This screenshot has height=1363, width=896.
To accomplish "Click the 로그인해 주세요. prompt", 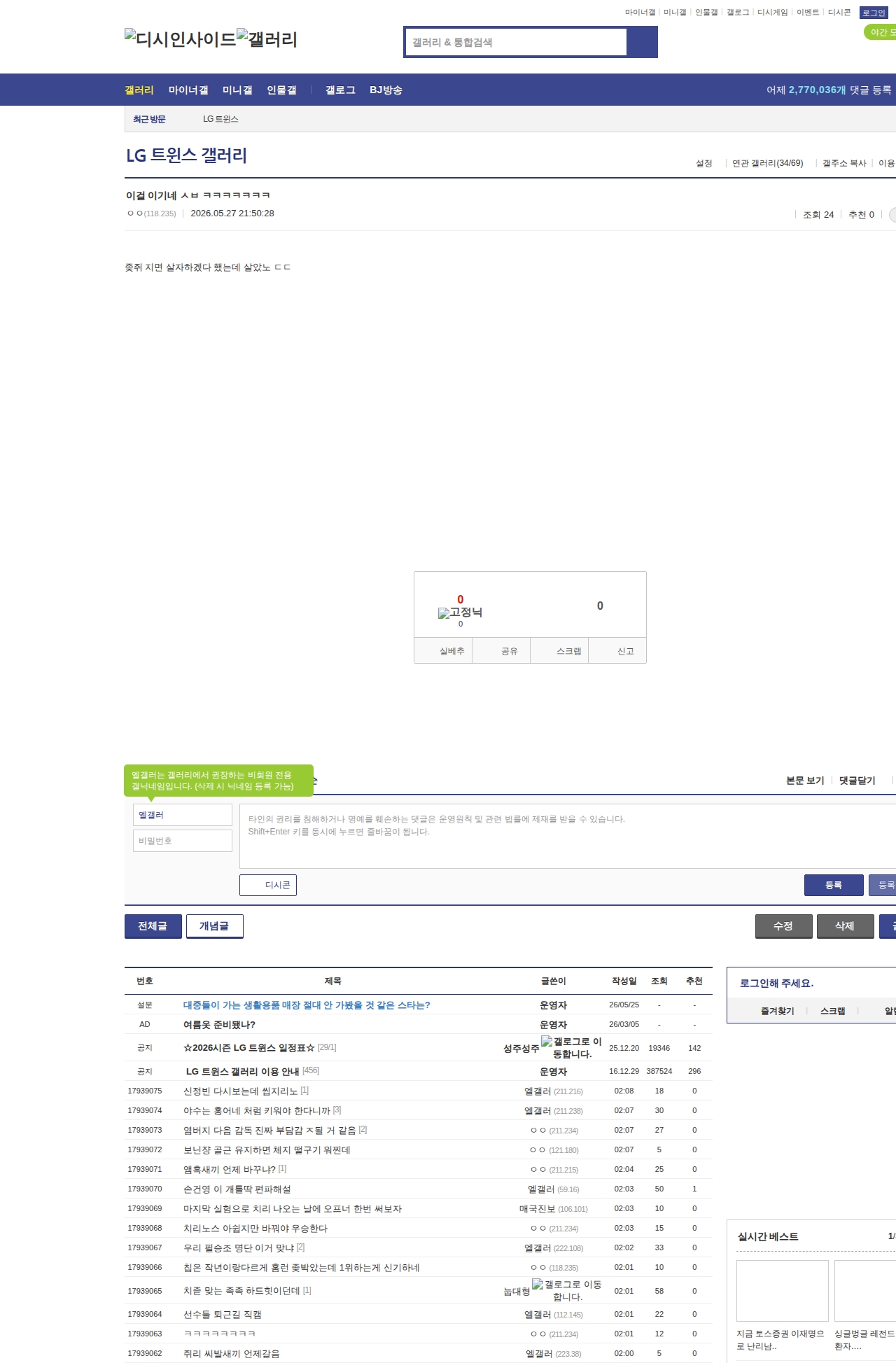I will click(776, 983).
